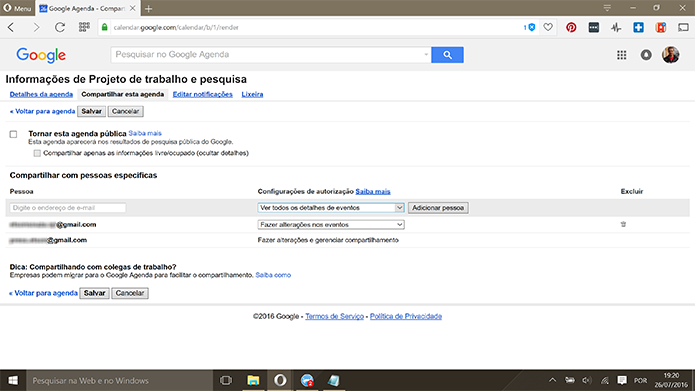This screenshot has height=391, width=695.
Task: Click the top Cancelar button
Action: coord(125,111)
